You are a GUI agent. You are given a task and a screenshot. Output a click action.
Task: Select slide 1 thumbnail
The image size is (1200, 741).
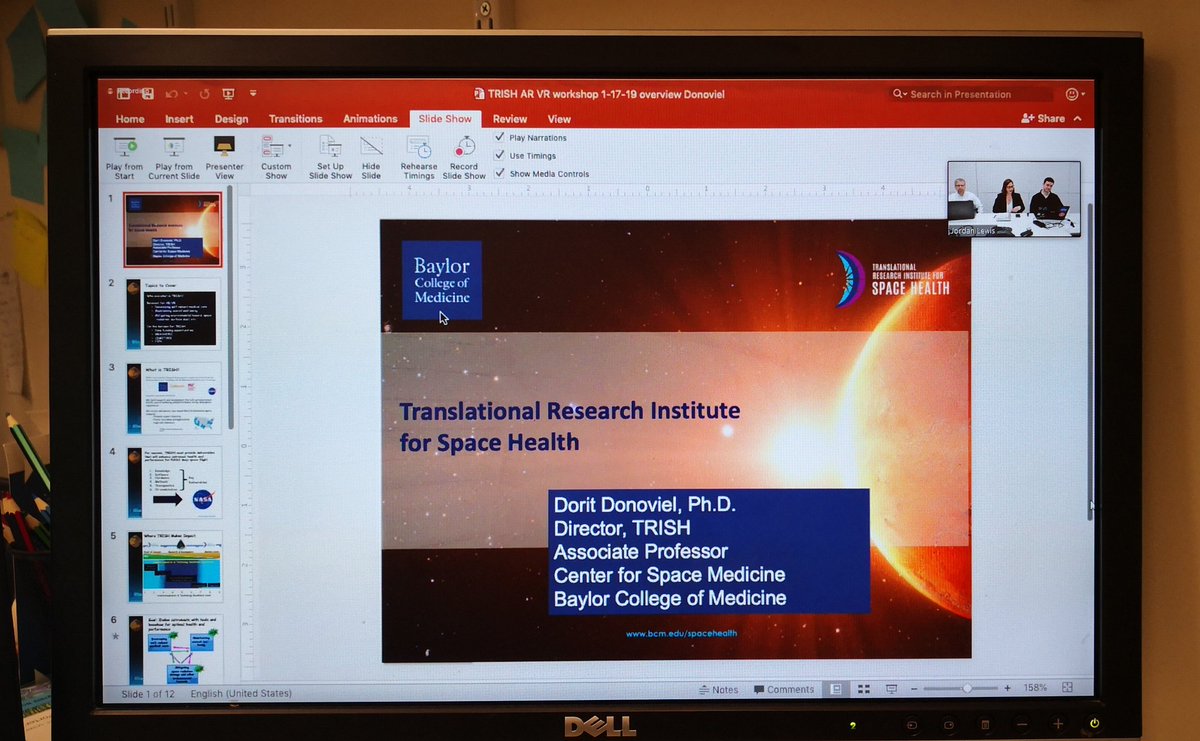pos(172,229)
